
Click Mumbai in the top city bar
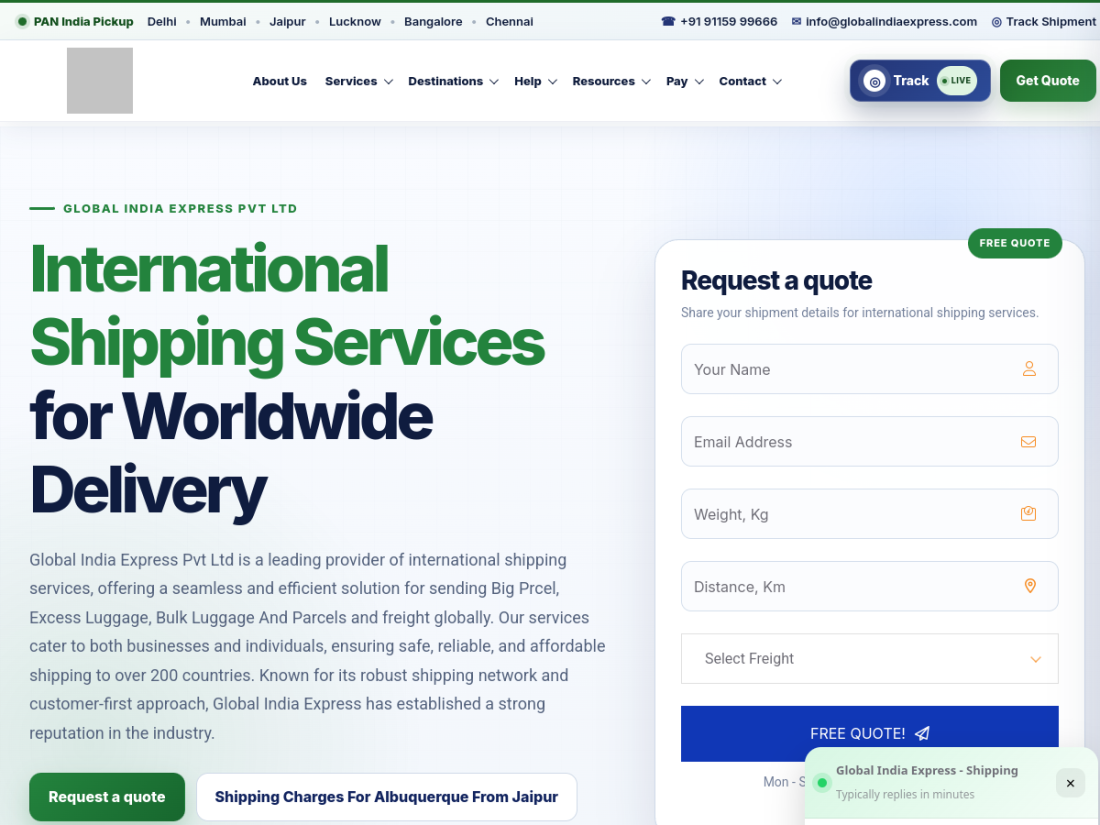[x=222, y=22]
